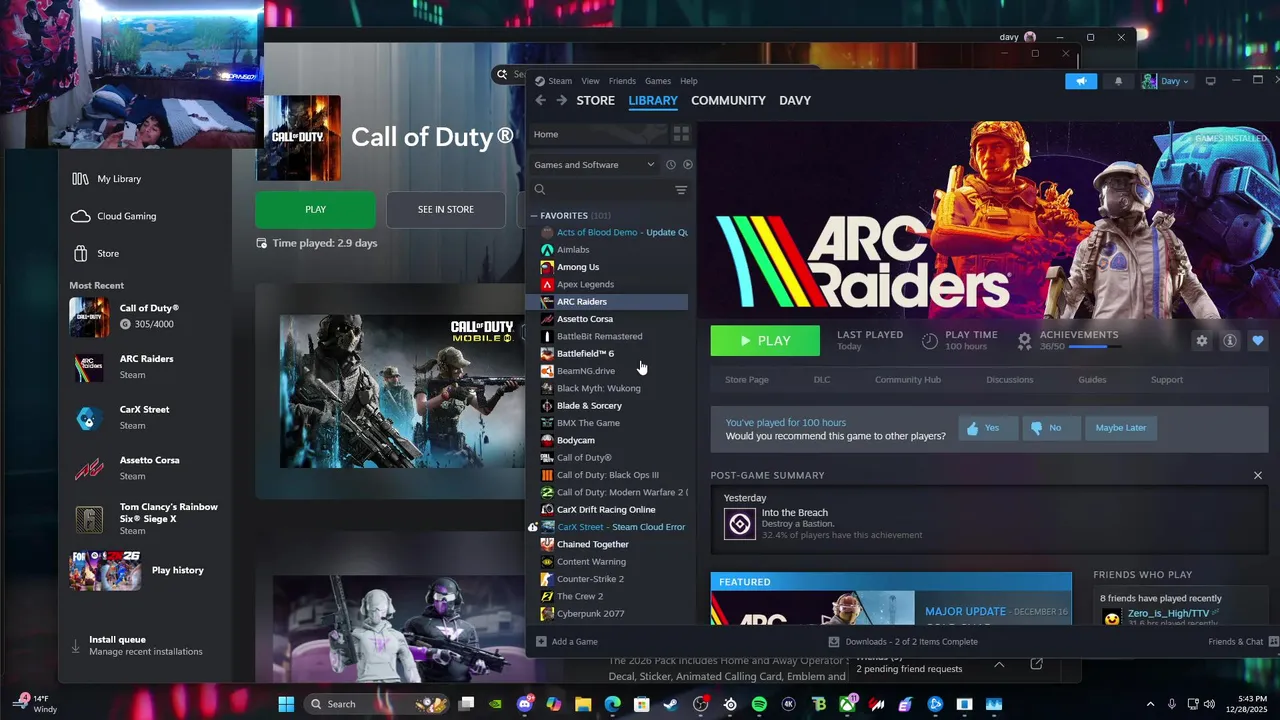Viewport: 1280px width, 720px height.
Task: Switch Steam to Big Picture mode icon
Action: click(1210, 81)
